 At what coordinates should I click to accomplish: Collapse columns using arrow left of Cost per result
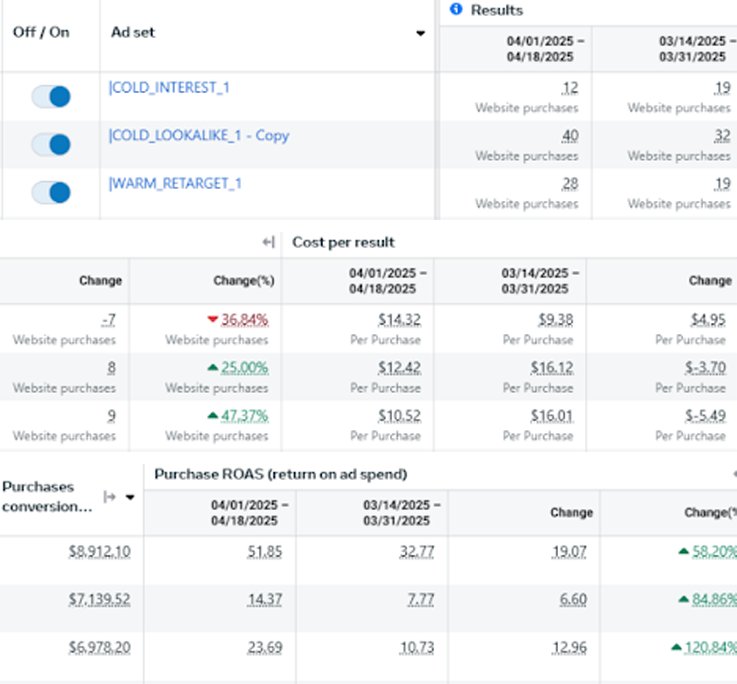click(268, 242)
